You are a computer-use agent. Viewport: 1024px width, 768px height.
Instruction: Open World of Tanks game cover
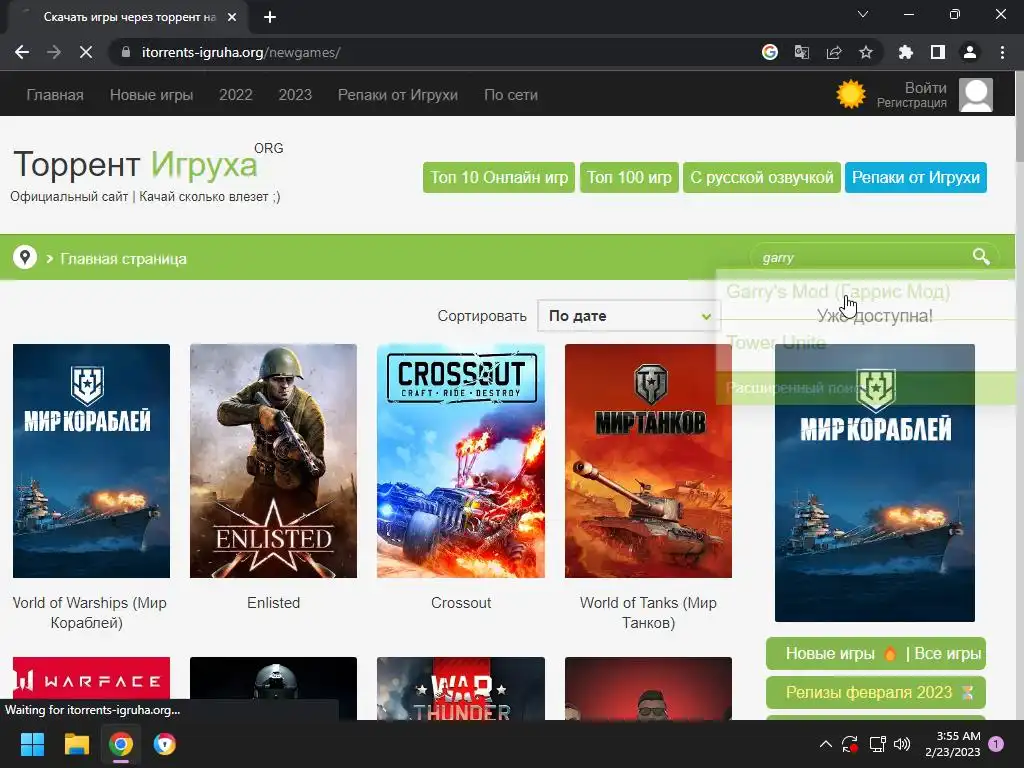coord(648,460)
